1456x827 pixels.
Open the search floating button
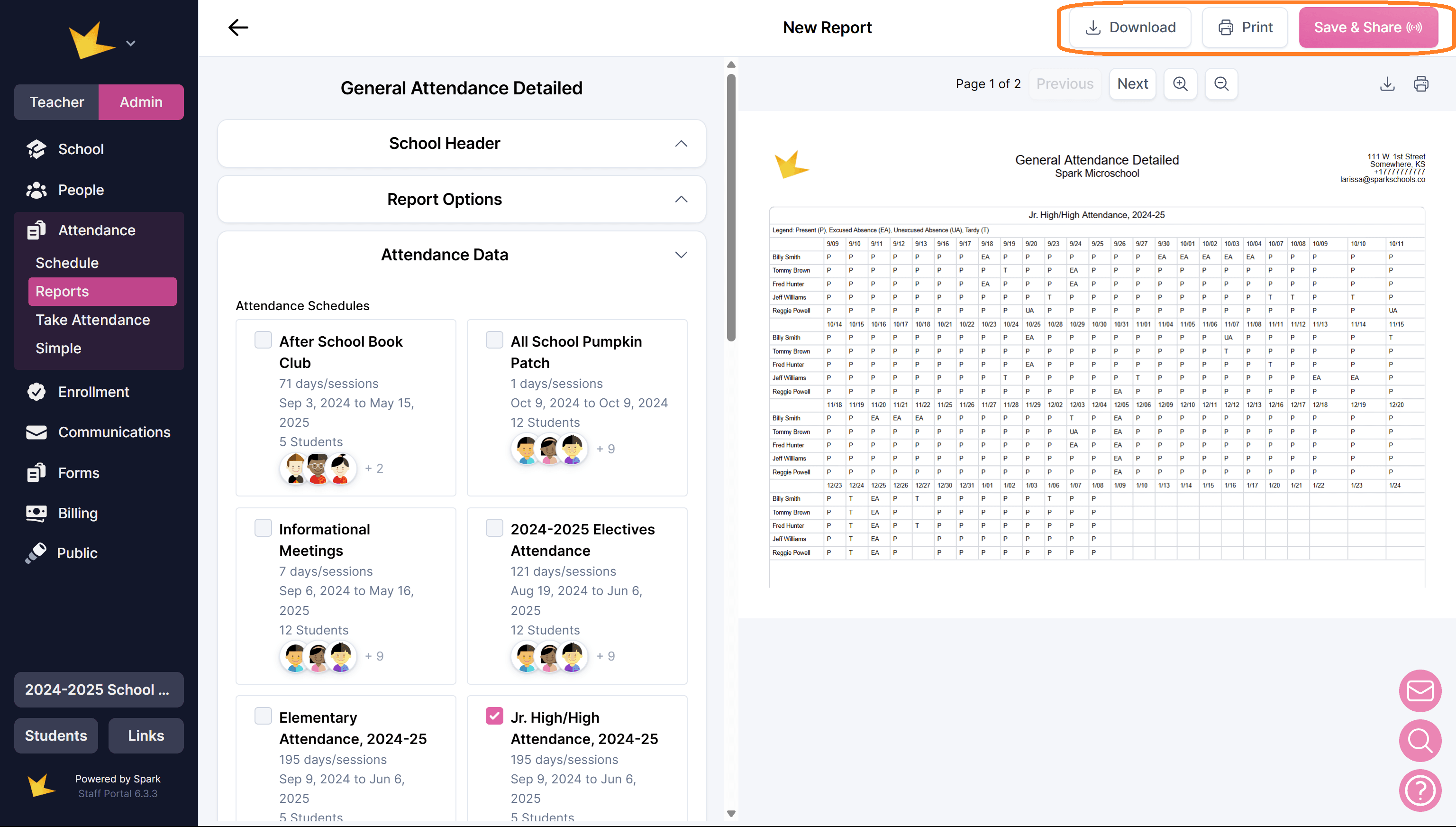1420,741
